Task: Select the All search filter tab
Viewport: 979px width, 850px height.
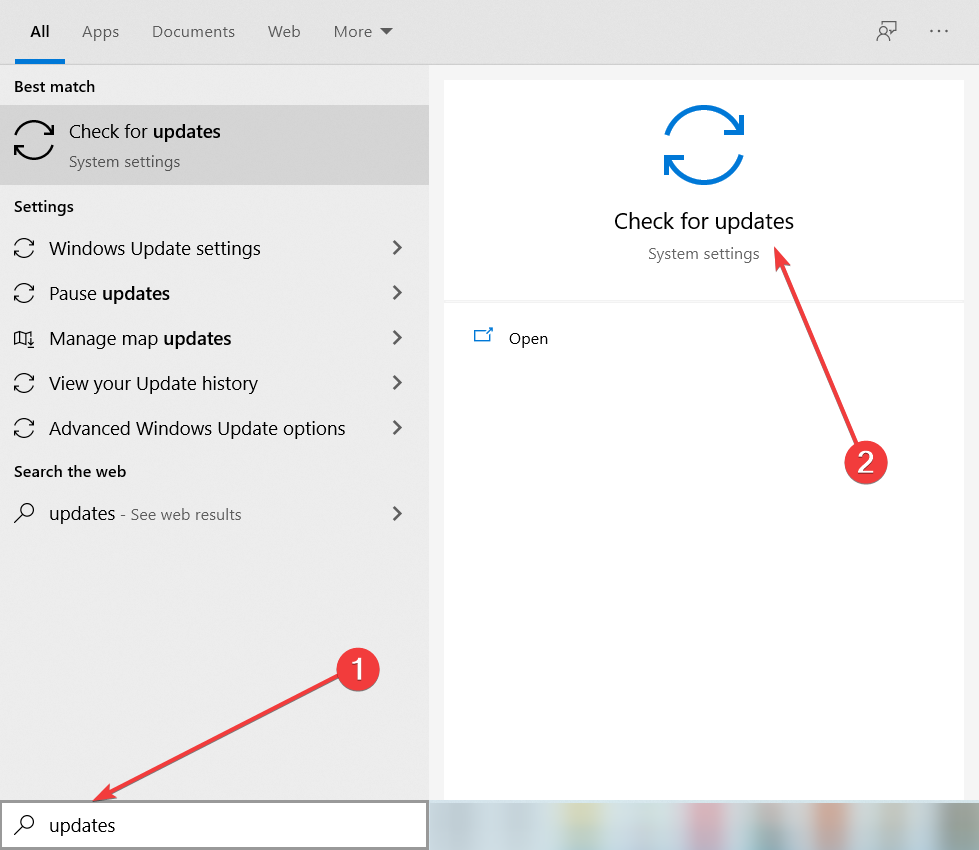Action: (40, 32)
